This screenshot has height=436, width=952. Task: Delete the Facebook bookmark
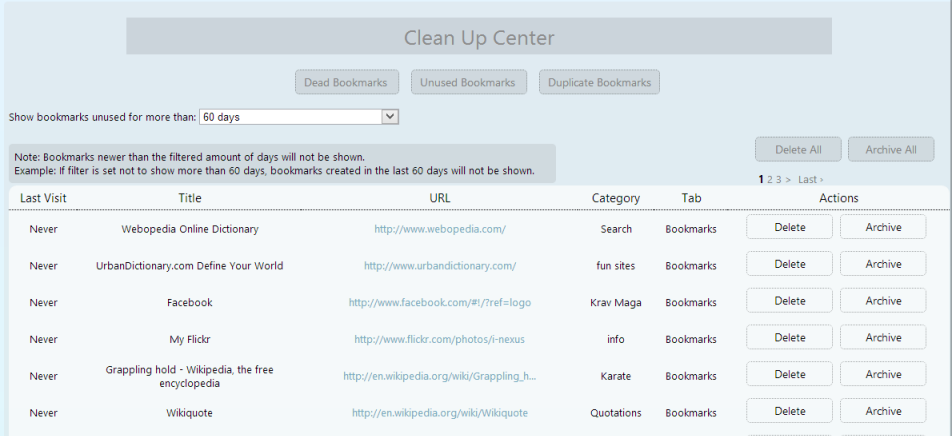789,301
